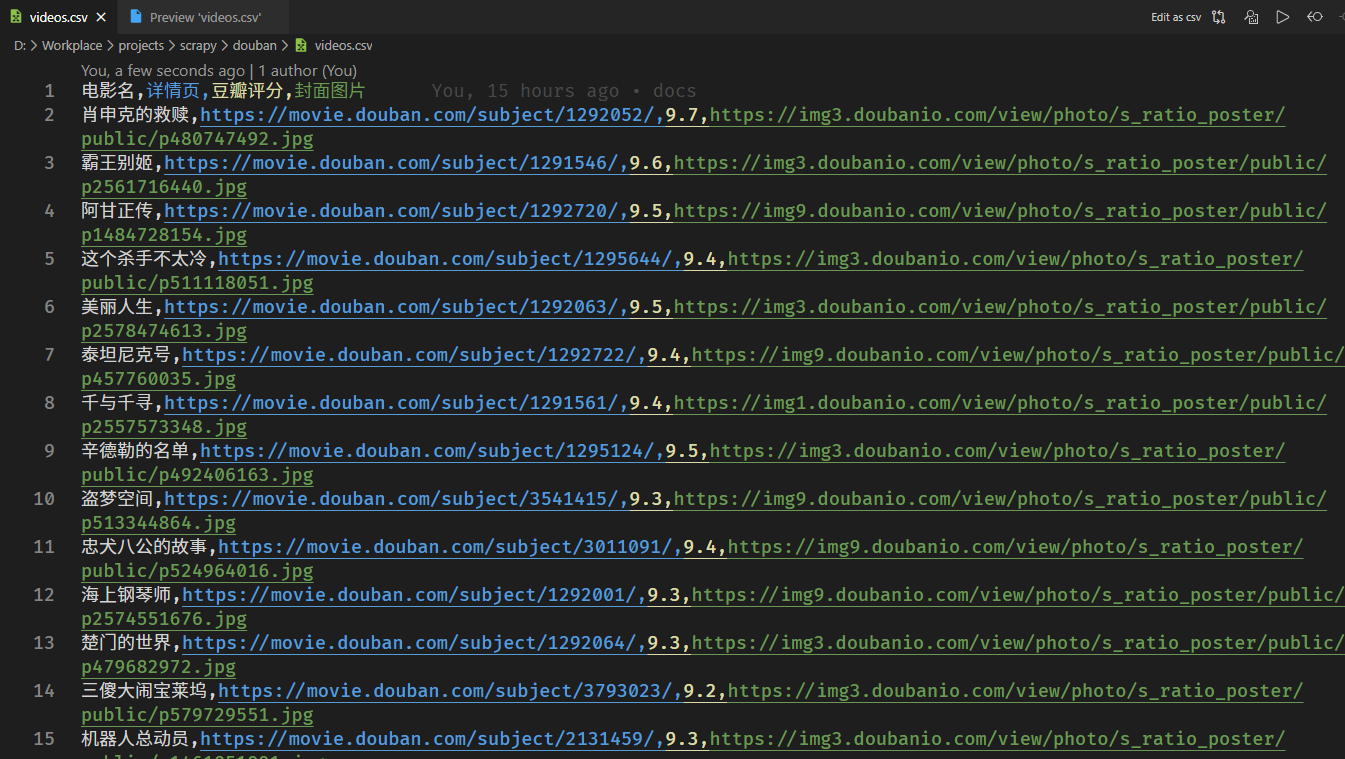Click image filename p480747492.jpg
1345x759 pixels.
235,139
